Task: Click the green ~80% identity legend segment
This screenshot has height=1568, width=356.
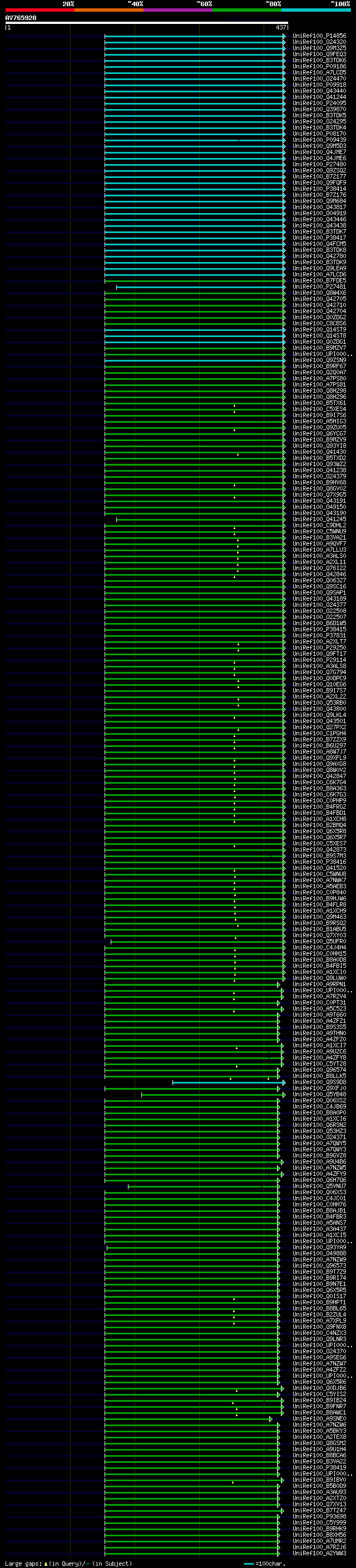Action: pyautogui.click(x=247, y=10)
